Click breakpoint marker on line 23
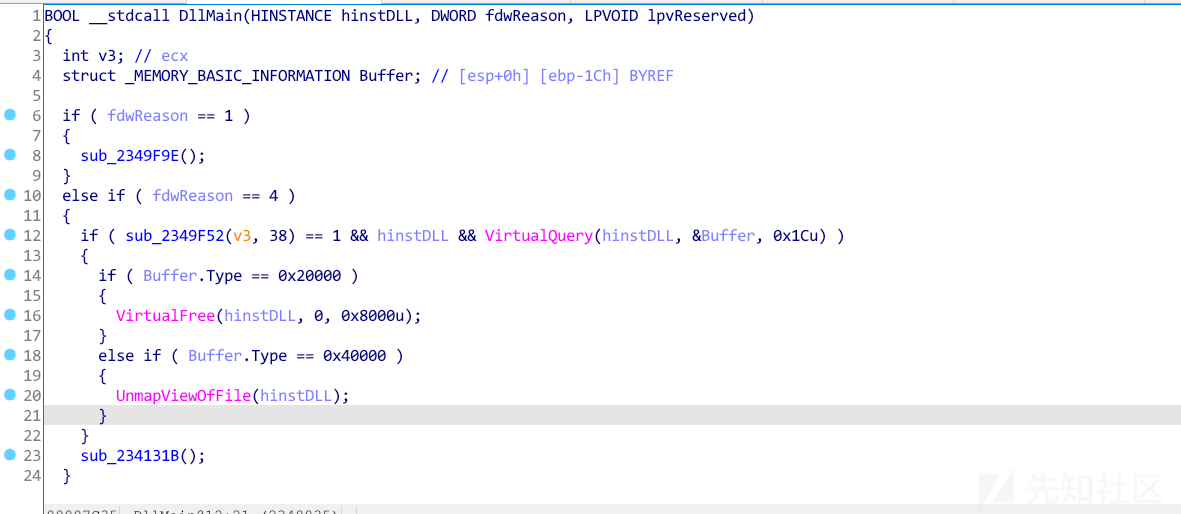 click(x=10, y=455)
